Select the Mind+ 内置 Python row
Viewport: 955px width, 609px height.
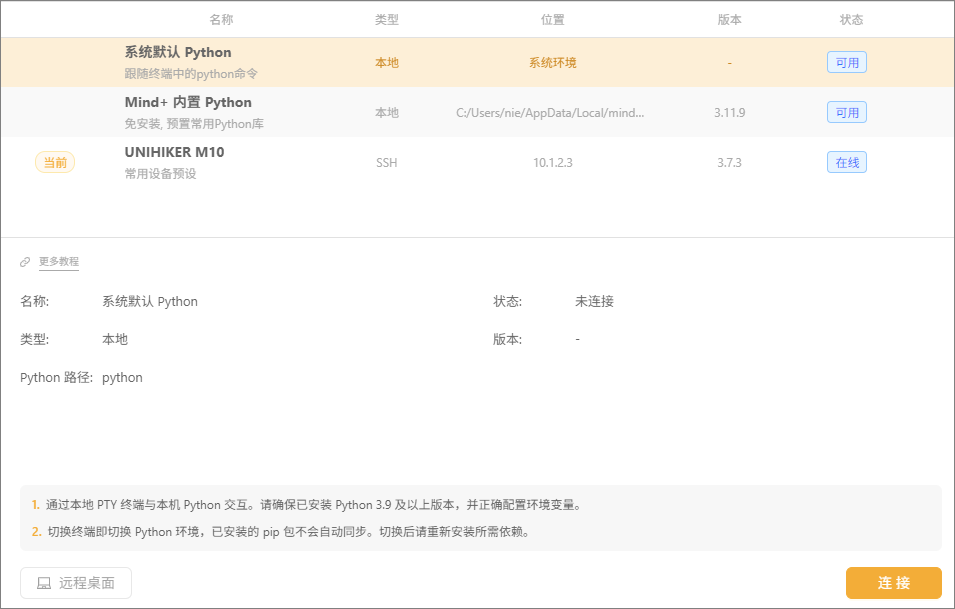click(x=478, y=112)
